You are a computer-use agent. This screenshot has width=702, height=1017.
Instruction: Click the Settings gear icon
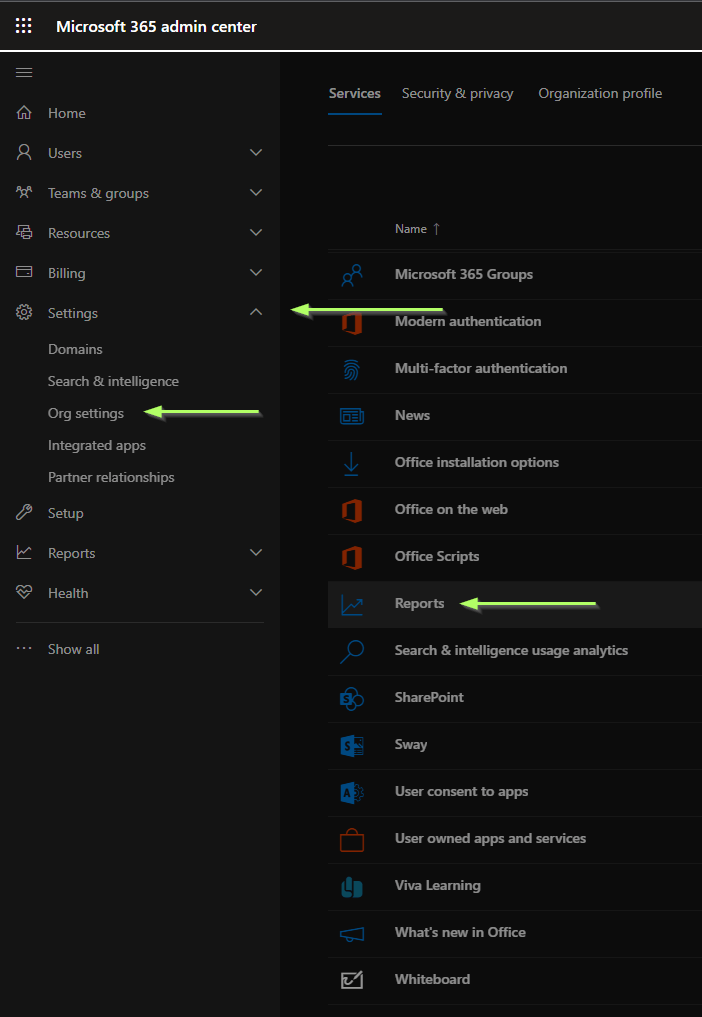[x=24, y=313]
